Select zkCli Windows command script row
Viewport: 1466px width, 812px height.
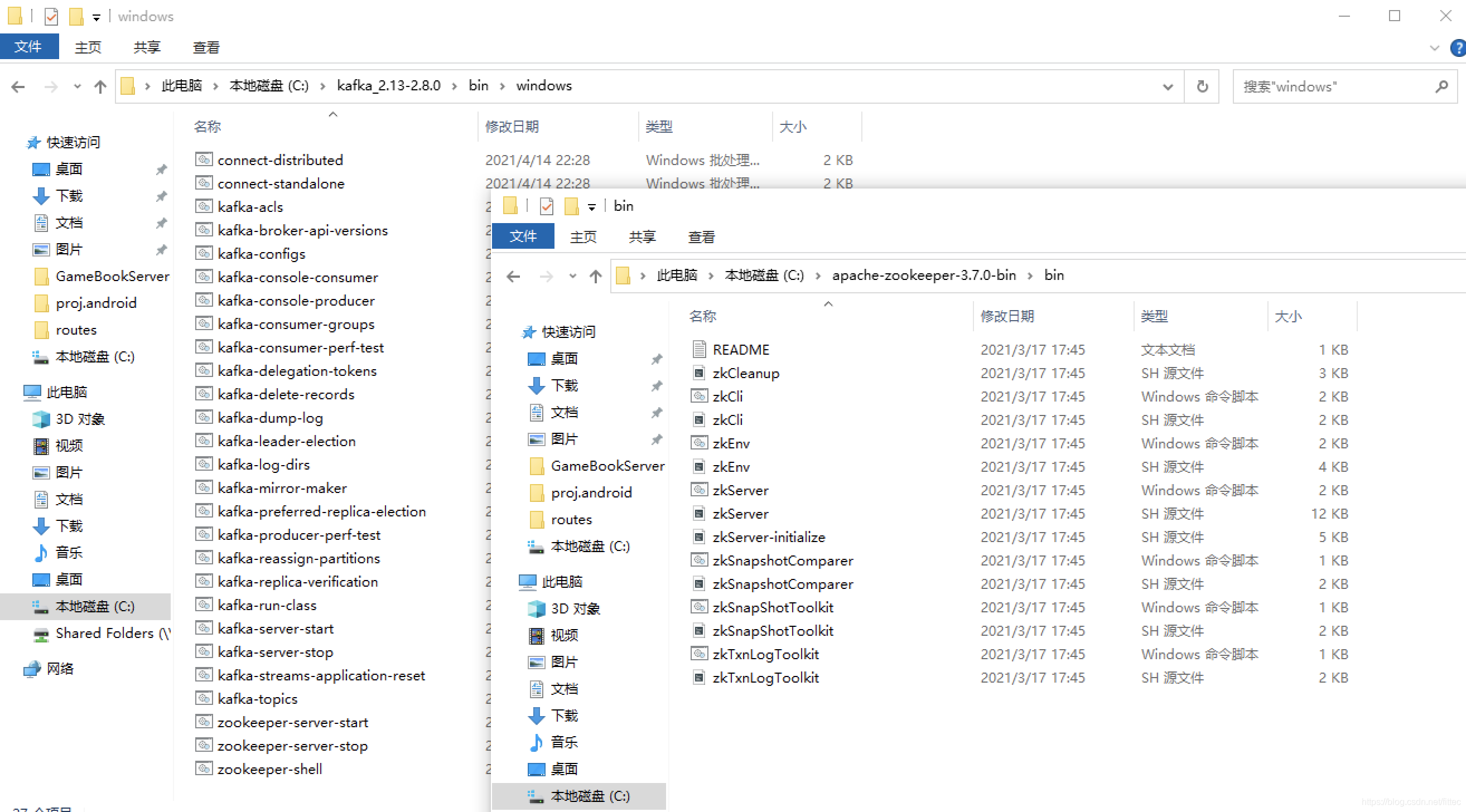(x=1019, y=396)
